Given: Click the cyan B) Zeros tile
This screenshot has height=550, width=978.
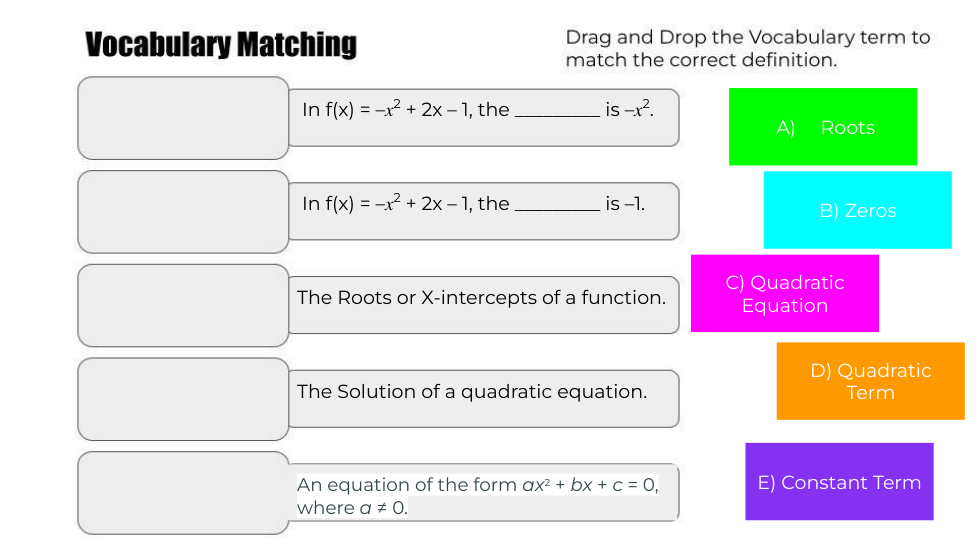Looking at the screenshot, I should (x=857, y=210).
